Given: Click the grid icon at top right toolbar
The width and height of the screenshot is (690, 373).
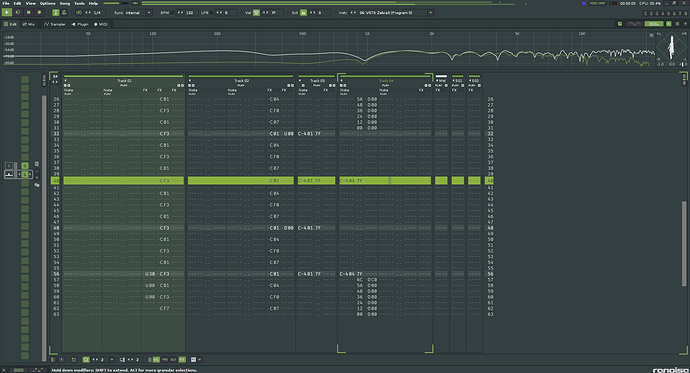Looking at the screenshot, I should 677,24.
